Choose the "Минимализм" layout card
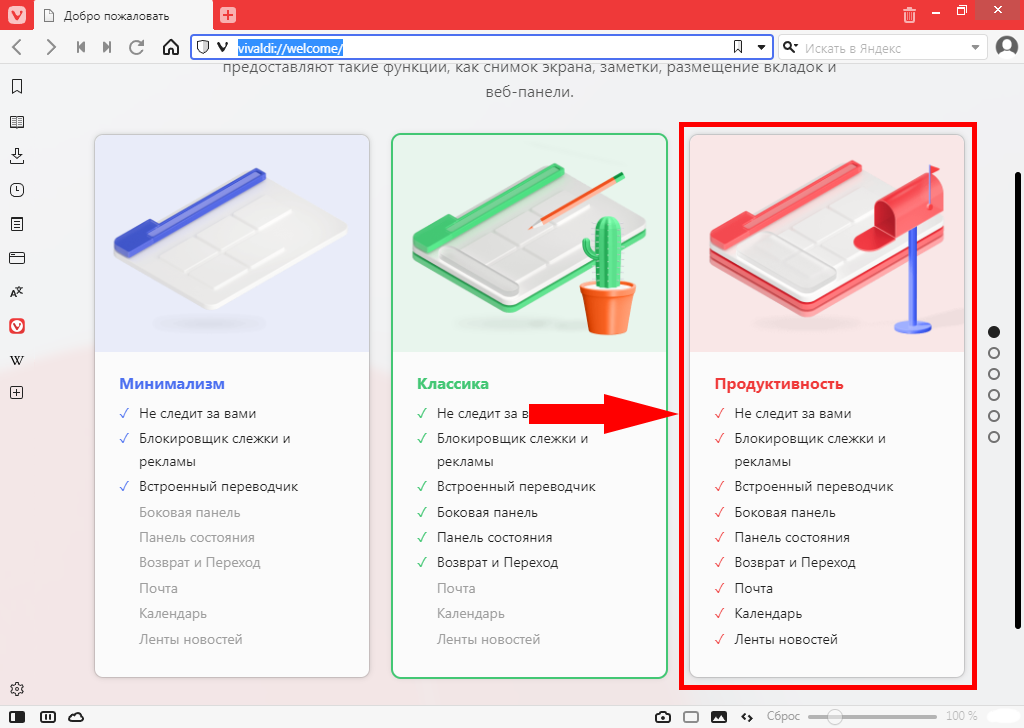 pyautogui.click(x=232, y=405)
